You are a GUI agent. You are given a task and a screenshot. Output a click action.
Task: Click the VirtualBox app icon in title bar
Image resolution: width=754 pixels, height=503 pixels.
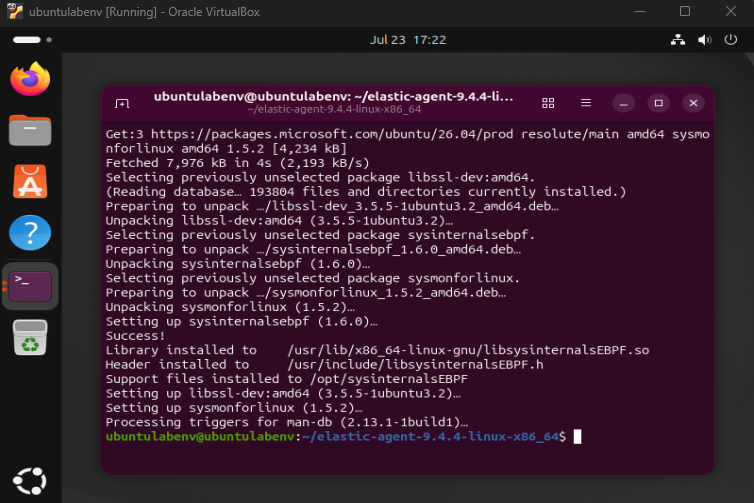coord(15,11)
